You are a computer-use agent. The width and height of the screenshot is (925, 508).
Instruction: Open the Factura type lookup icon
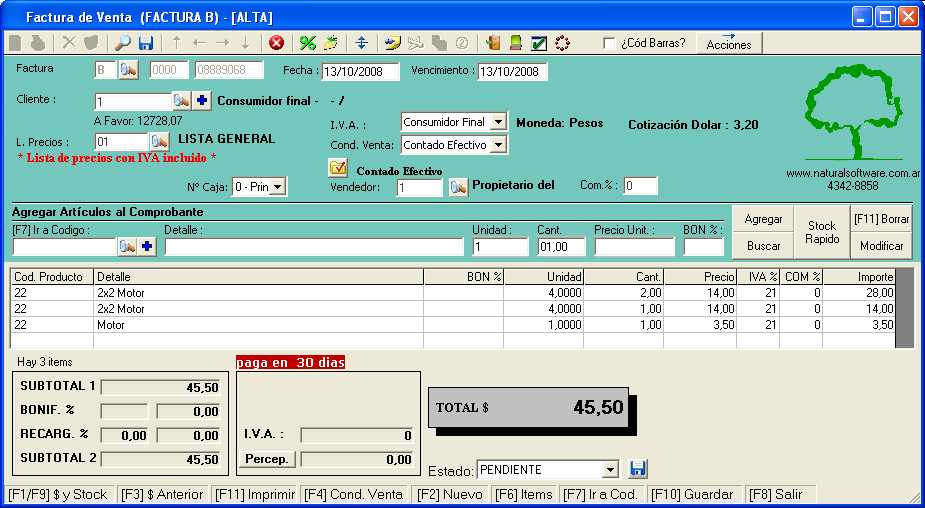129,70
